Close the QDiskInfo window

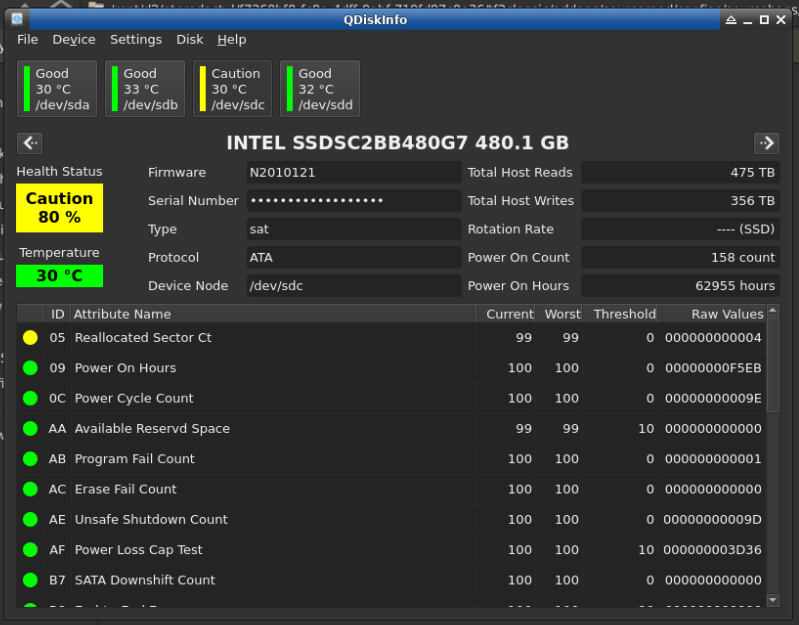point(781,20)
